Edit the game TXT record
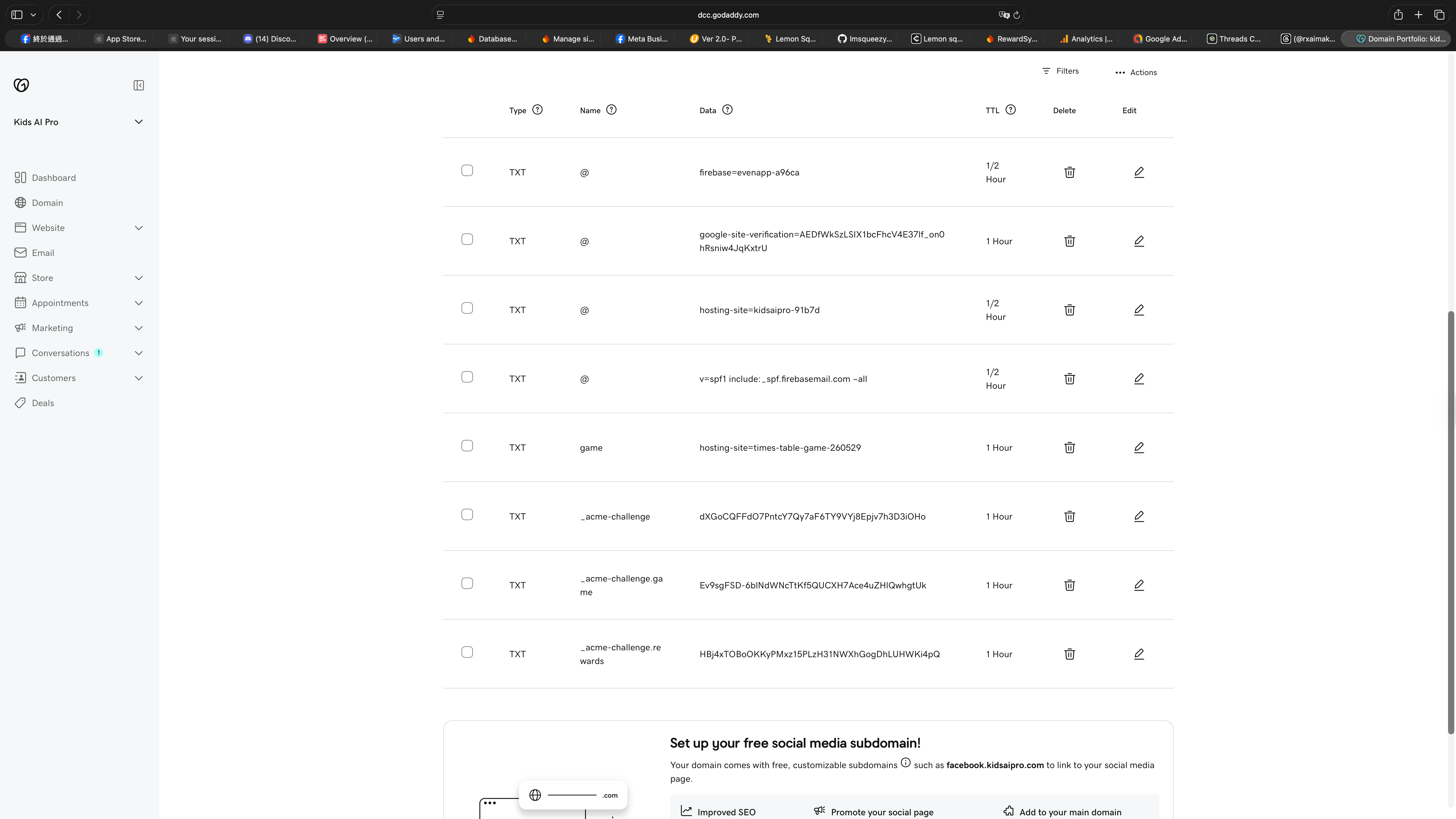Viewport: 1456px width, 819px height. [x=1139, y=448]
